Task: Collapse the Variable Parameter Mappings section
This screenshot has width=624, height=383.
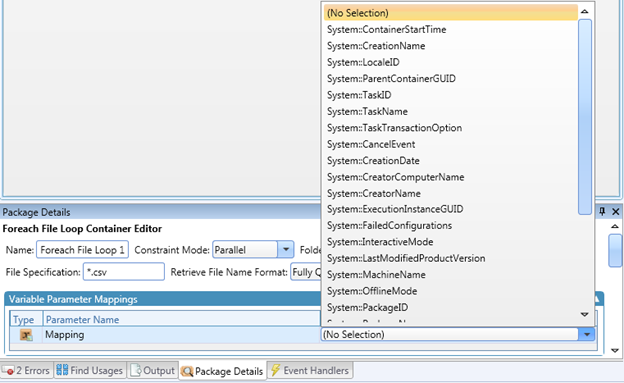Action: (x=598, y=299)
